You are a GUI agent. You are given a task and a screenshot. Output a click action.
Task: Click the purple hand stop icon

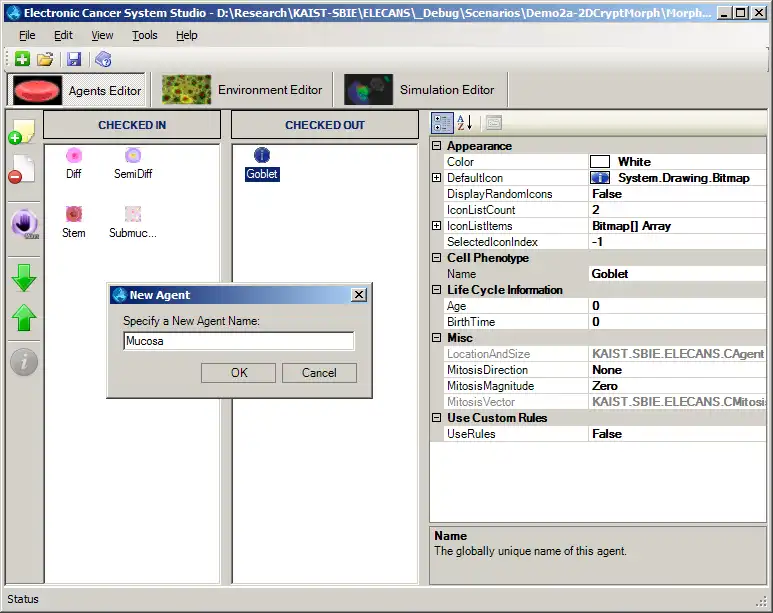pyautogui.click(x=24, y=224)
